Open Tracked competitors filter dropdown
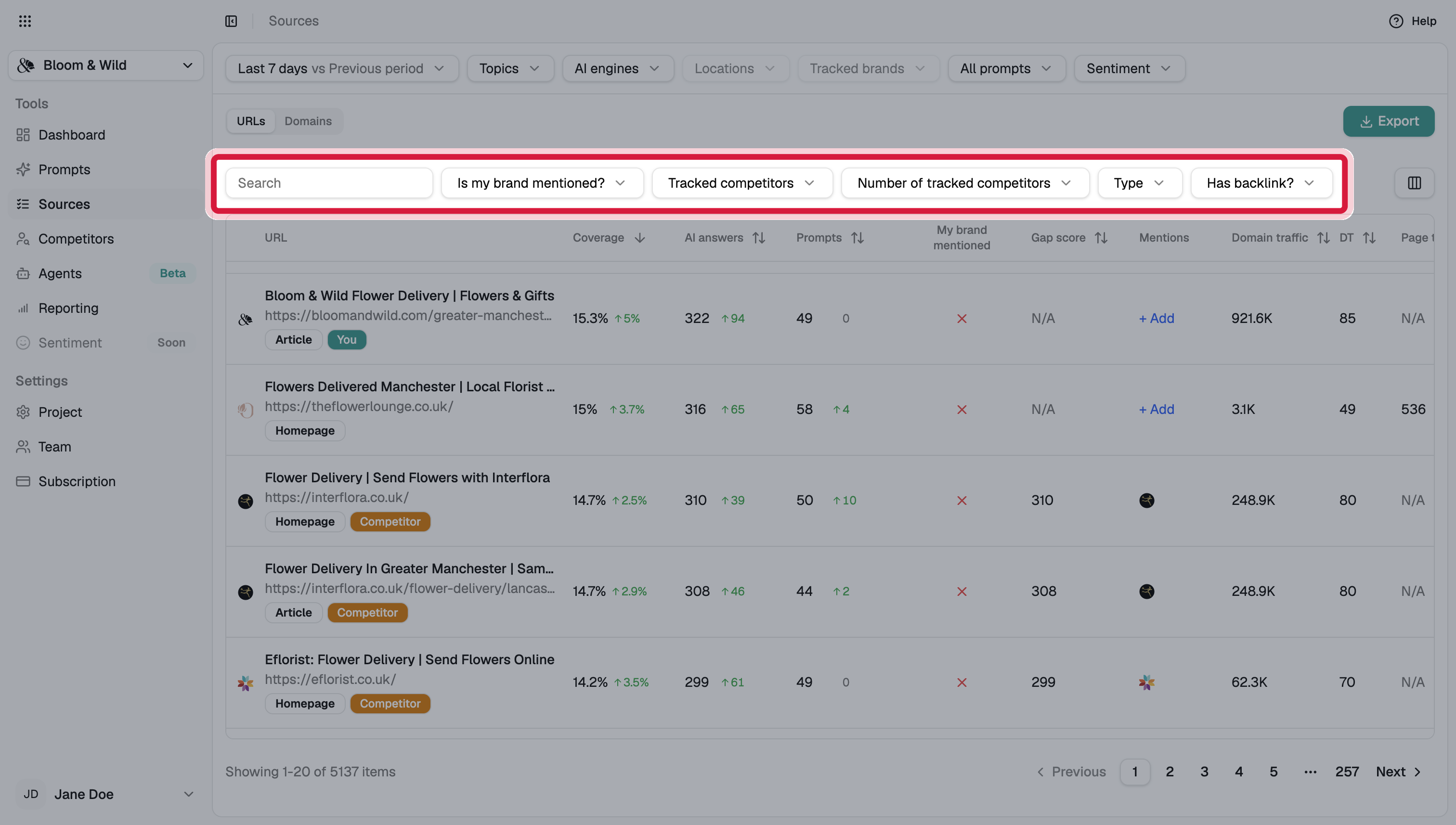 [742, 183]
